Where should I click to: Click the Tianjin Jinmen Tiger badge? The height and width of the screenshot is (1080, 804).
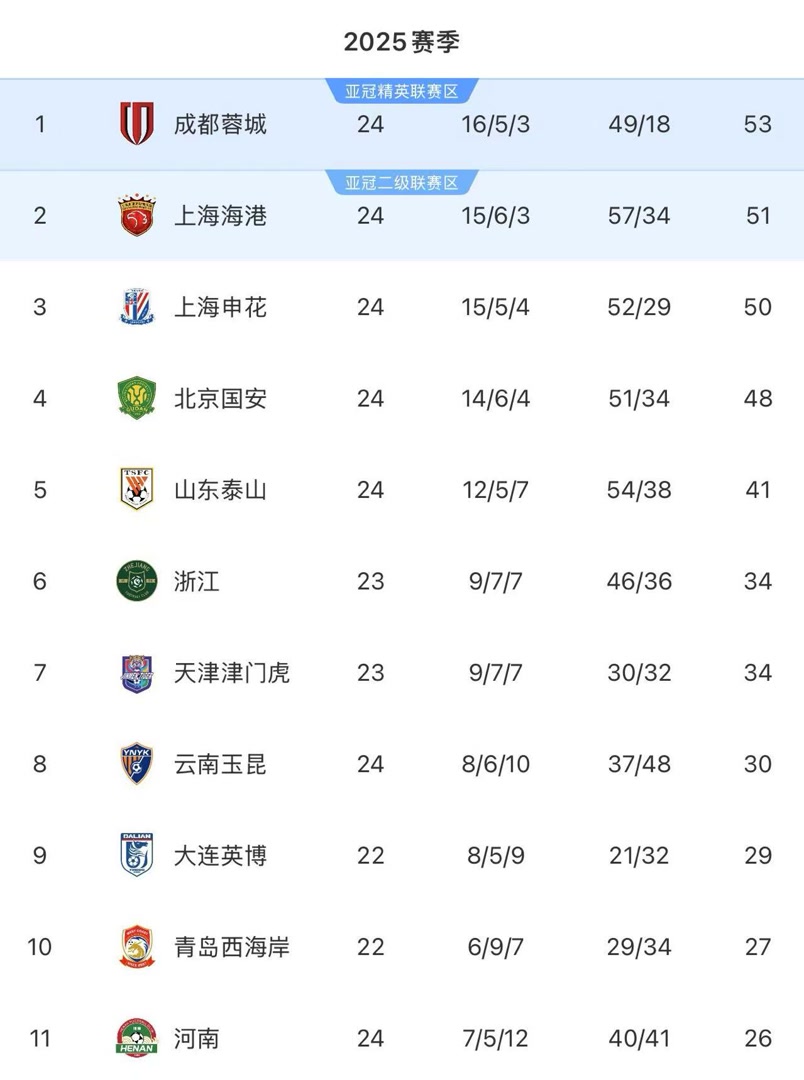[x=135, y=673]
